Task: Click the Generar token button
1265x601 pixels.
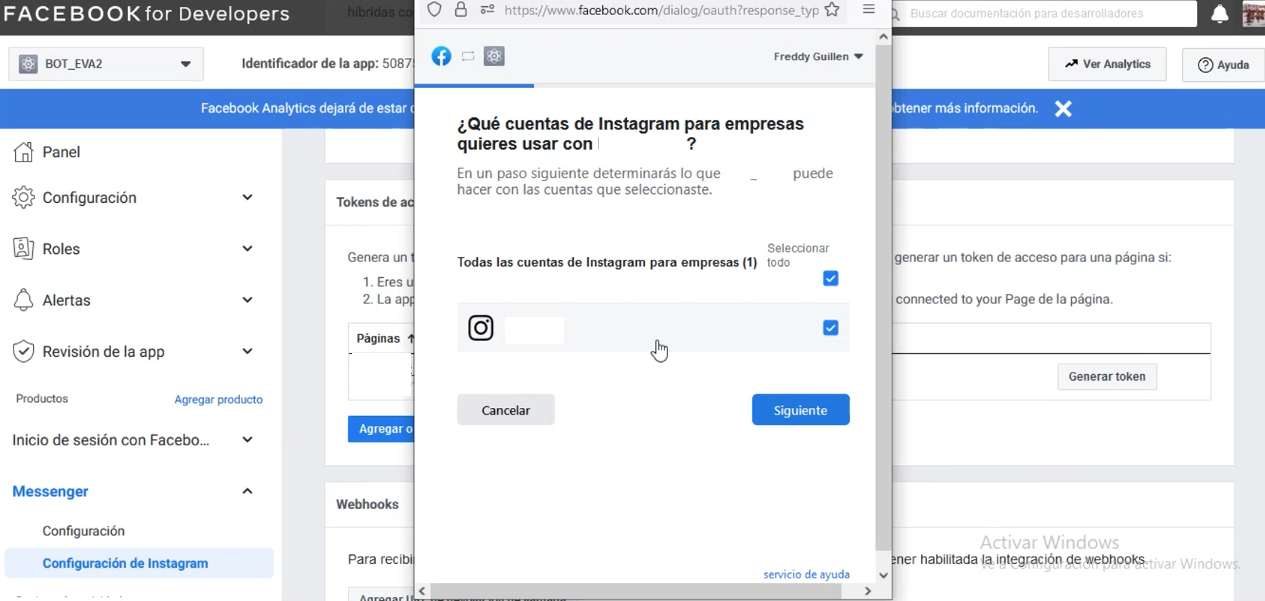Action: 1107,377
